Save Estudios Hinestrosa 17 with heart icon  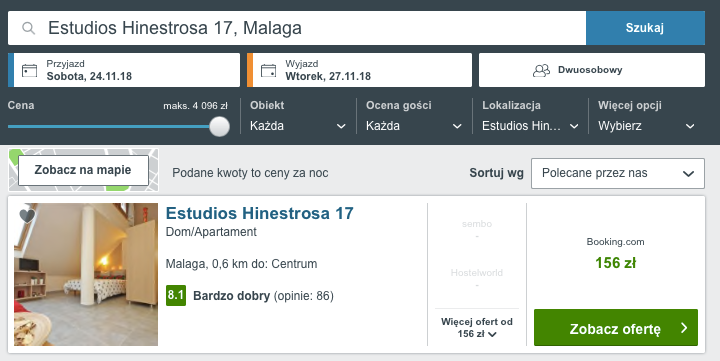(27, 216)
